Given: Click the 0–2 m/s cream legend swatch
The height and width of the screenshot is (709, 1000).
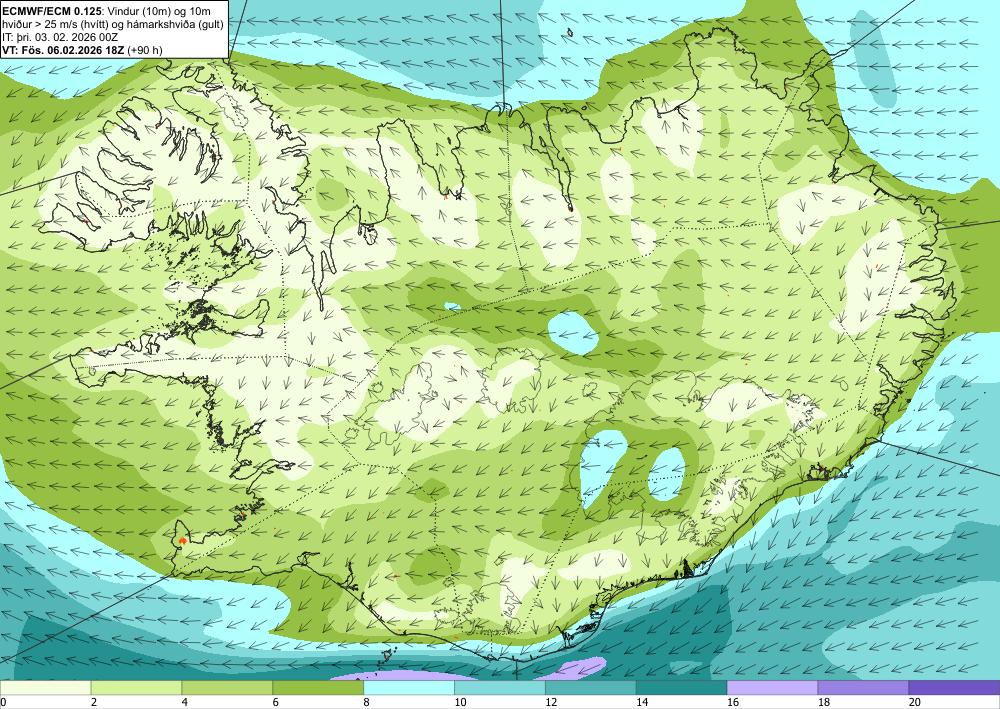Looking at the screenshot, I should [45, 688].
